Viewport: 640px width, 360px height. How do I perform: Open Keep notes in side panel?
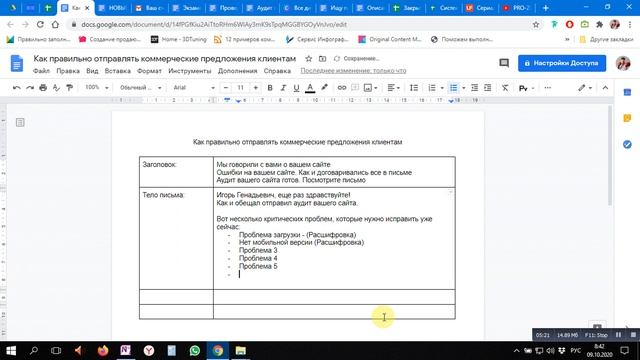[x=627, y=118]
